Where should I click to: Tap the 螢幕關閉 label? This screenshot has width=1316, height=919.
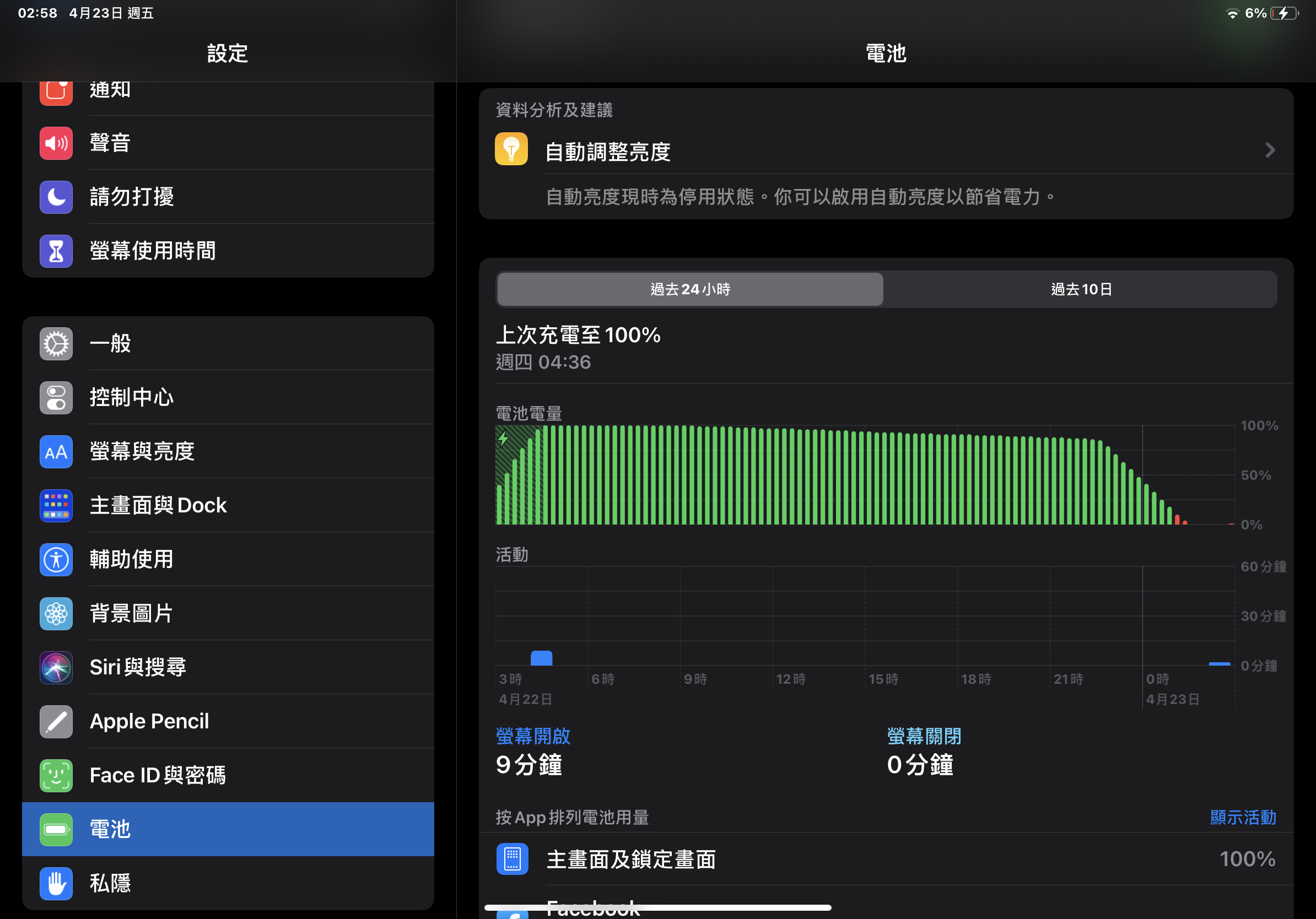point(924,736)
